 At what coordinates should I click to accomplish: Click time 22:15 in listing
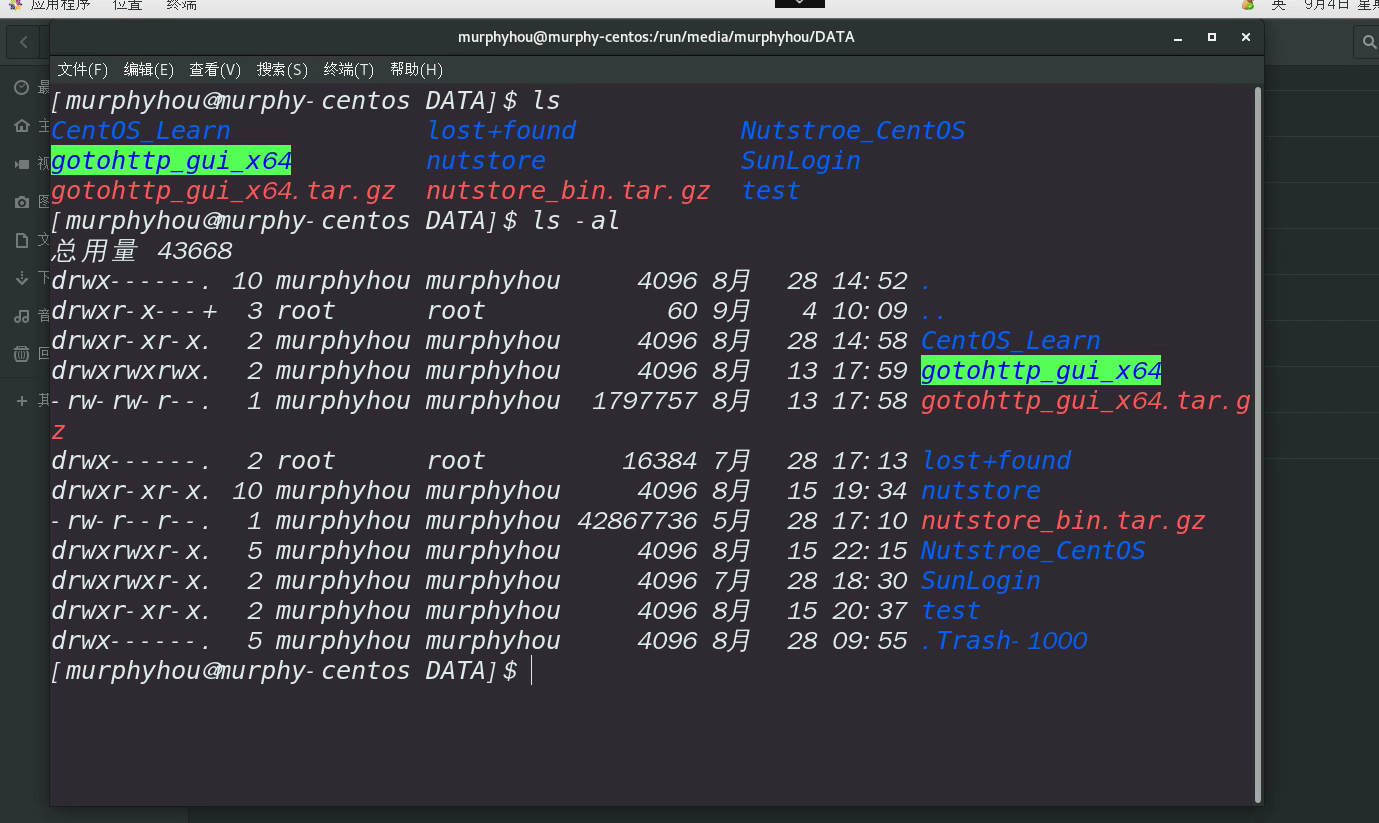coord(870,551)
